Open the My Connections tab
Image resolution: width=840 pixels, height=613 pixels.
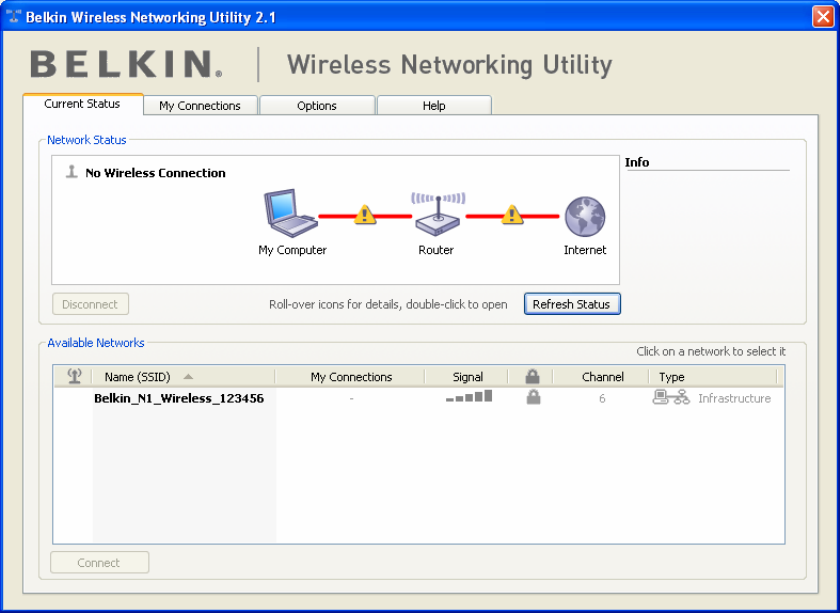pyautogui.click(x=200, y=106)
